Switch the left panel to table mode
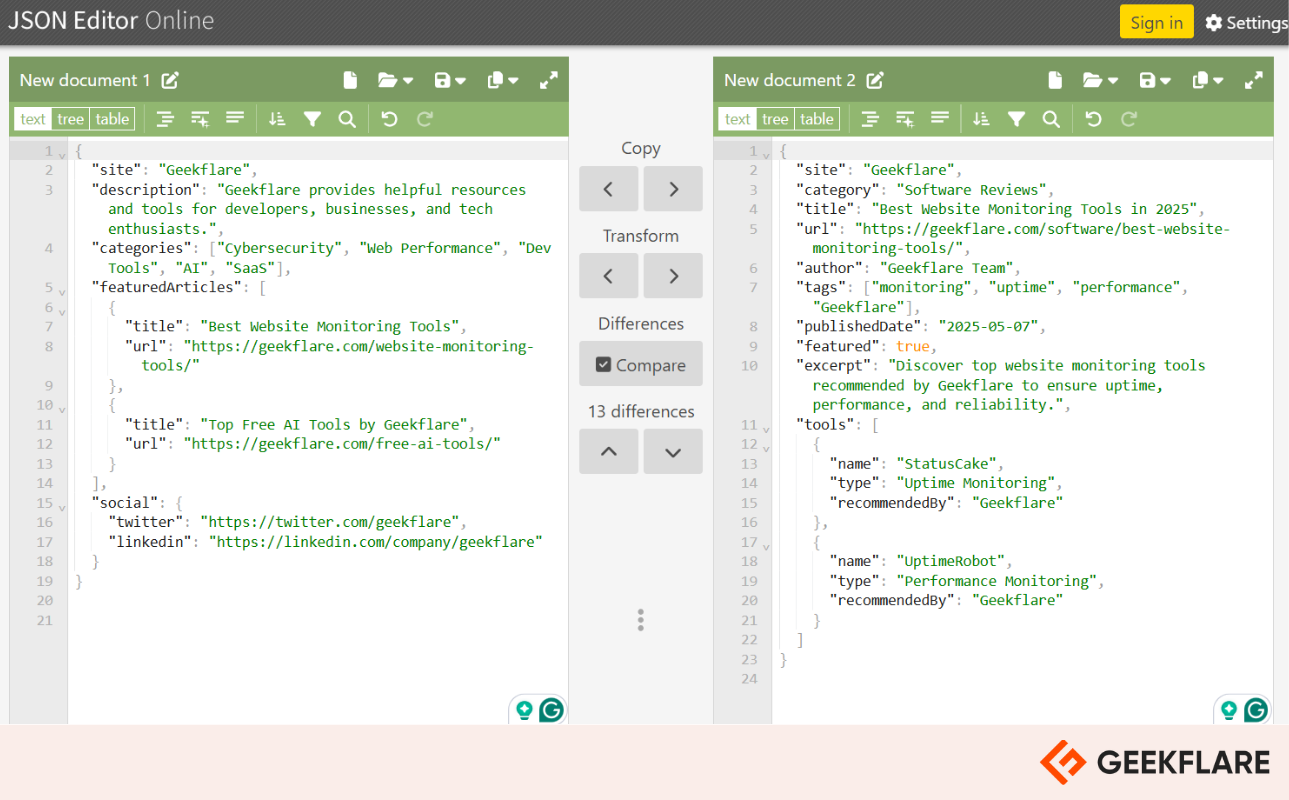Viewport: 1289px width, 800px height. (x=112, y=119)
